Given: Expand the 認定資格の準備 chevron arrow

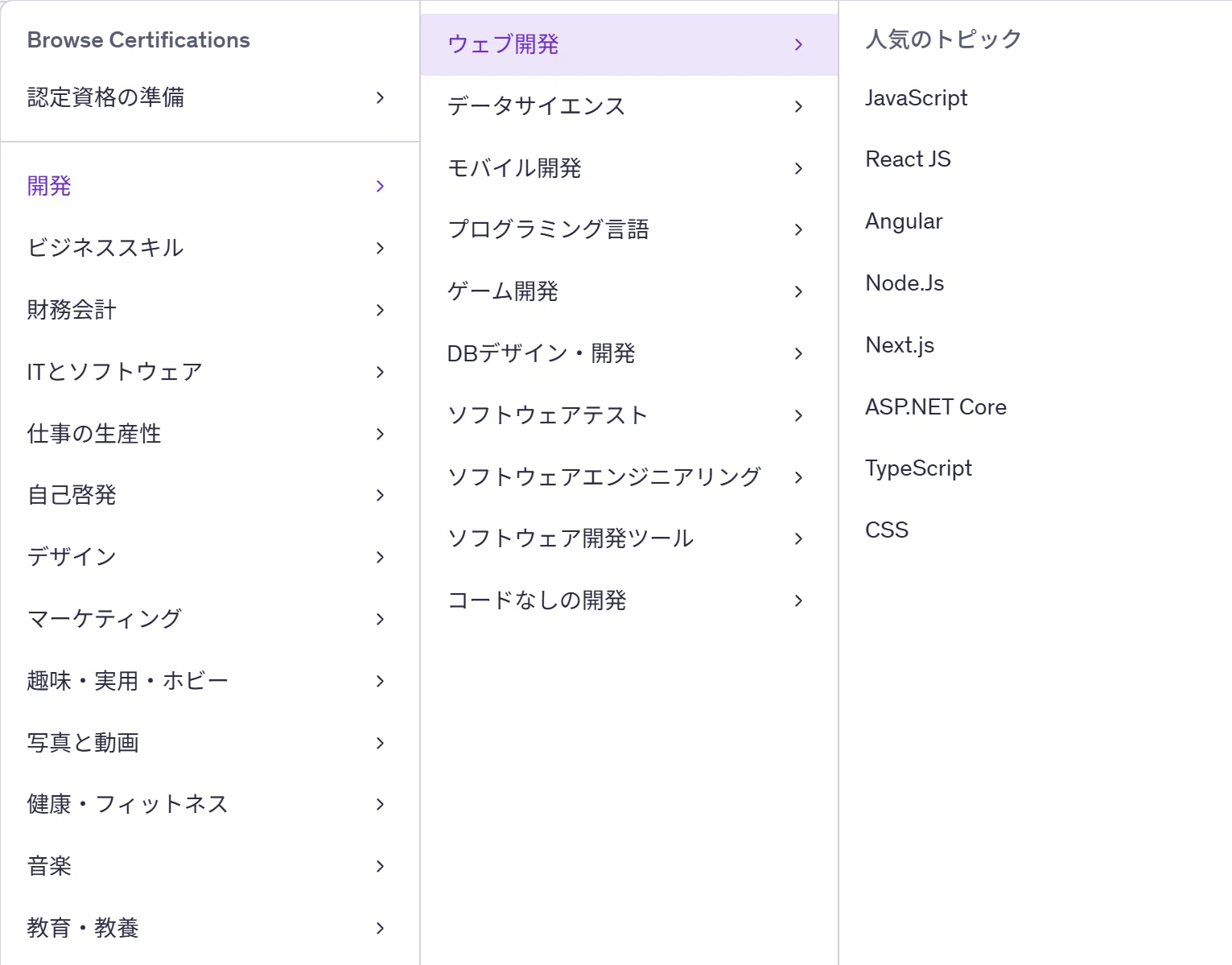Looking at the screenshot, I should coord(381,97).
